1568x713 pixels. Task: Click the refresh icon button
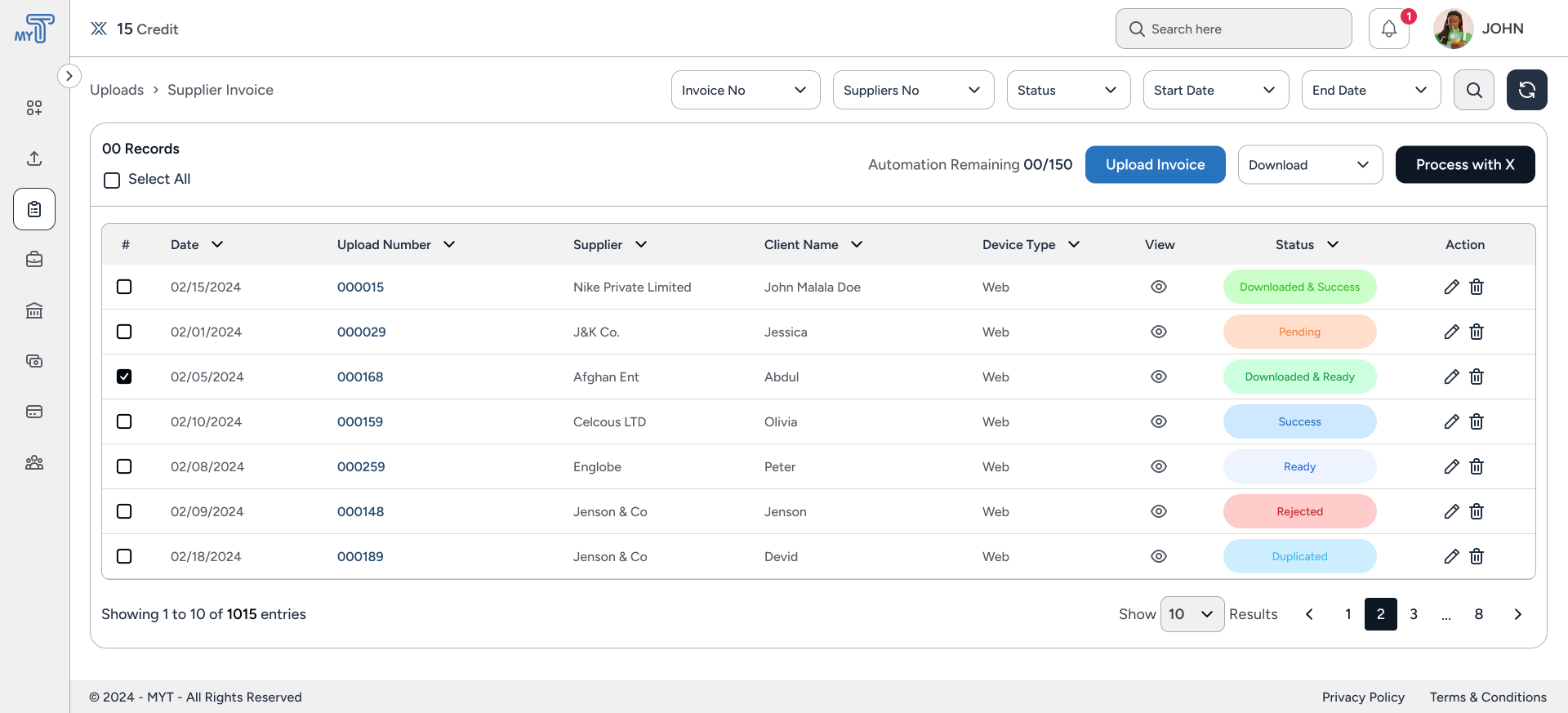click(1526, 90)
